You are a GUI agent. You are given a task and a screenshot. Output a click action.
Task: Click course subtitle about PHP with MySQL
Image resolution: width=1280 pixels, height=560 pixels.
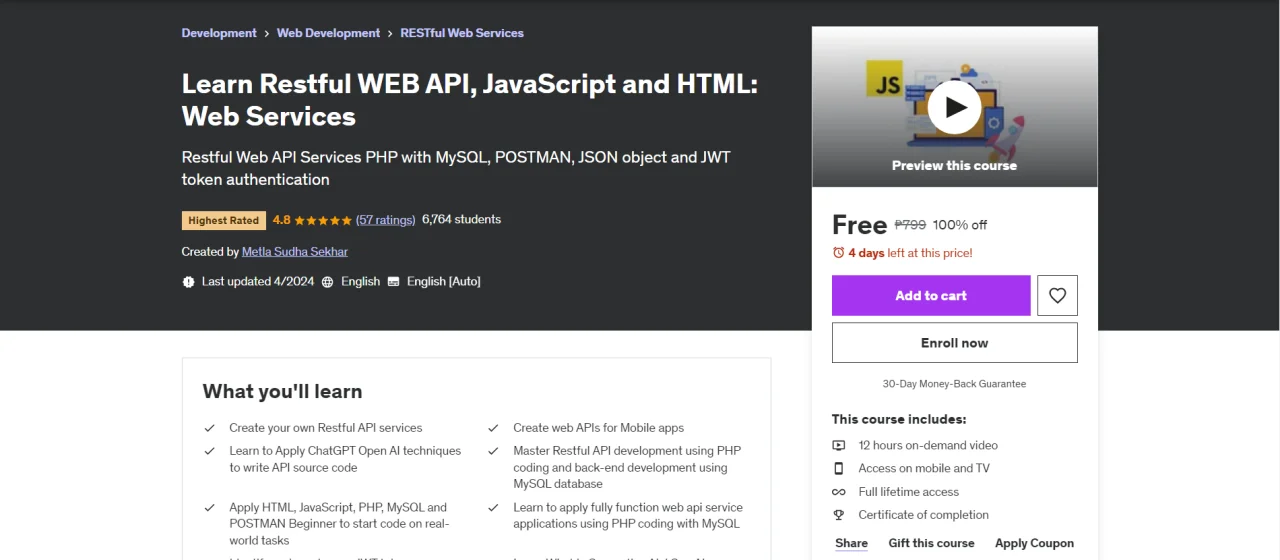pos(456,168)
